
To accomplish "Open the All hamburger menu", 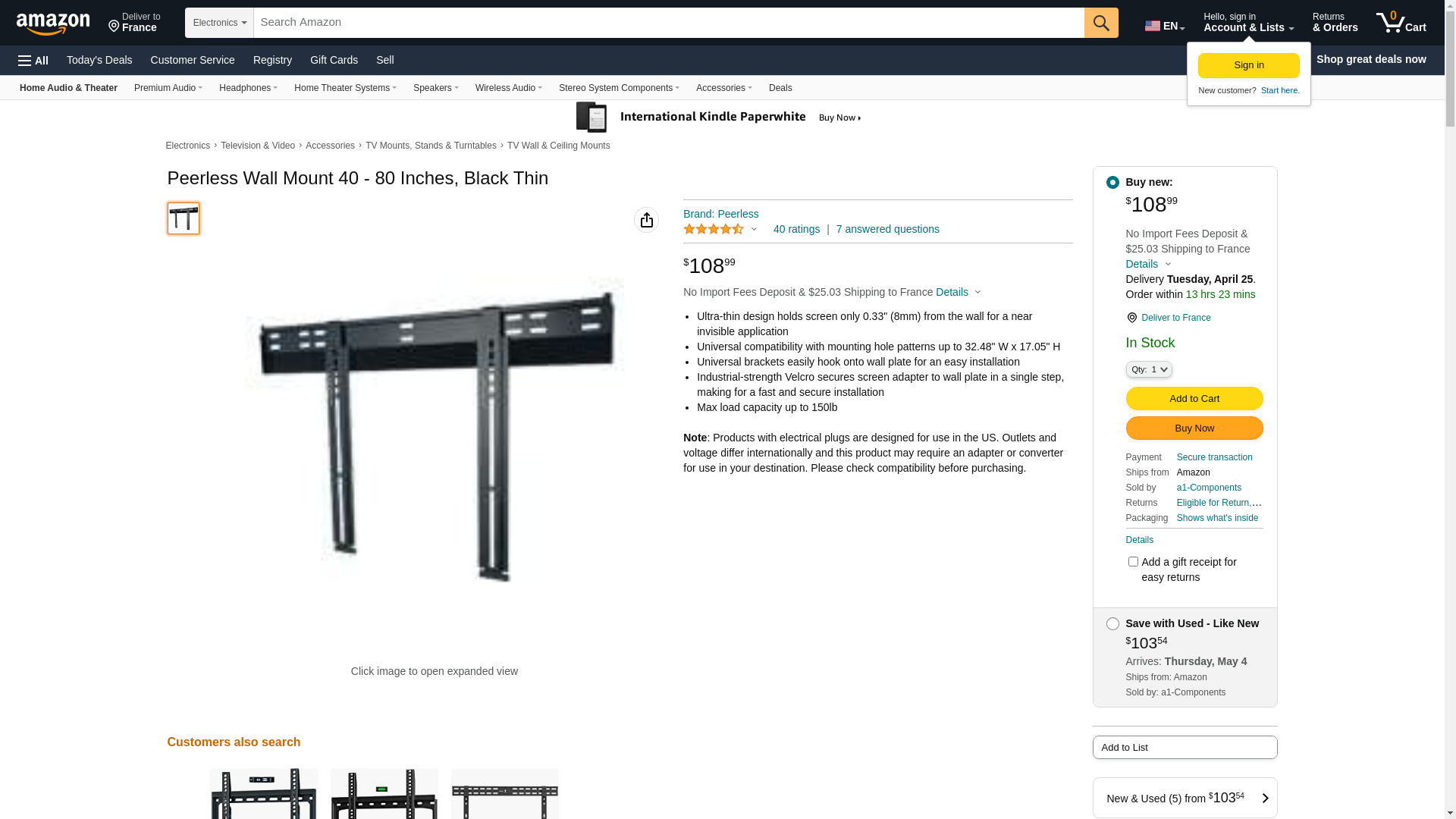I will pos(33,60).
